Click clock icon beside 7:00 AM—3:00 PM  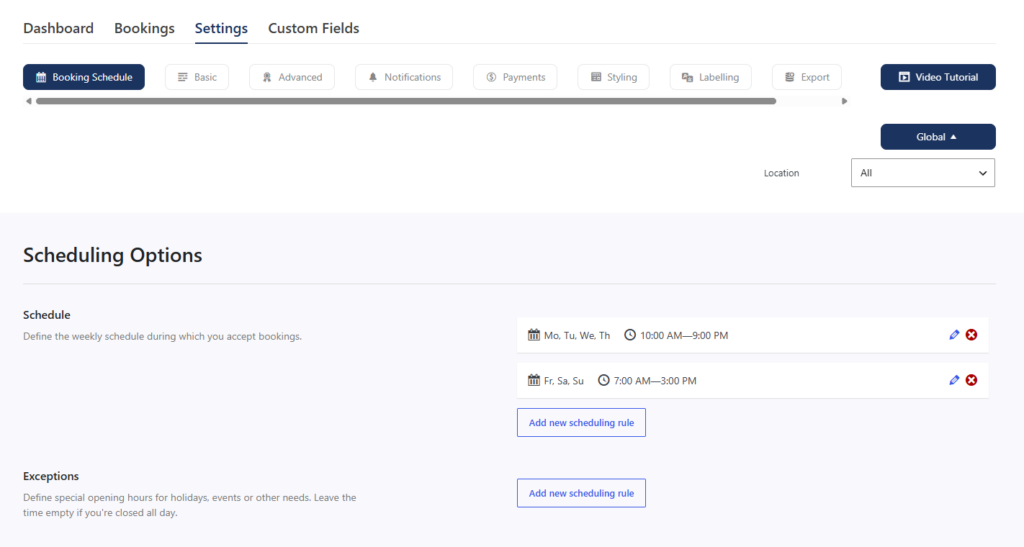603,380
